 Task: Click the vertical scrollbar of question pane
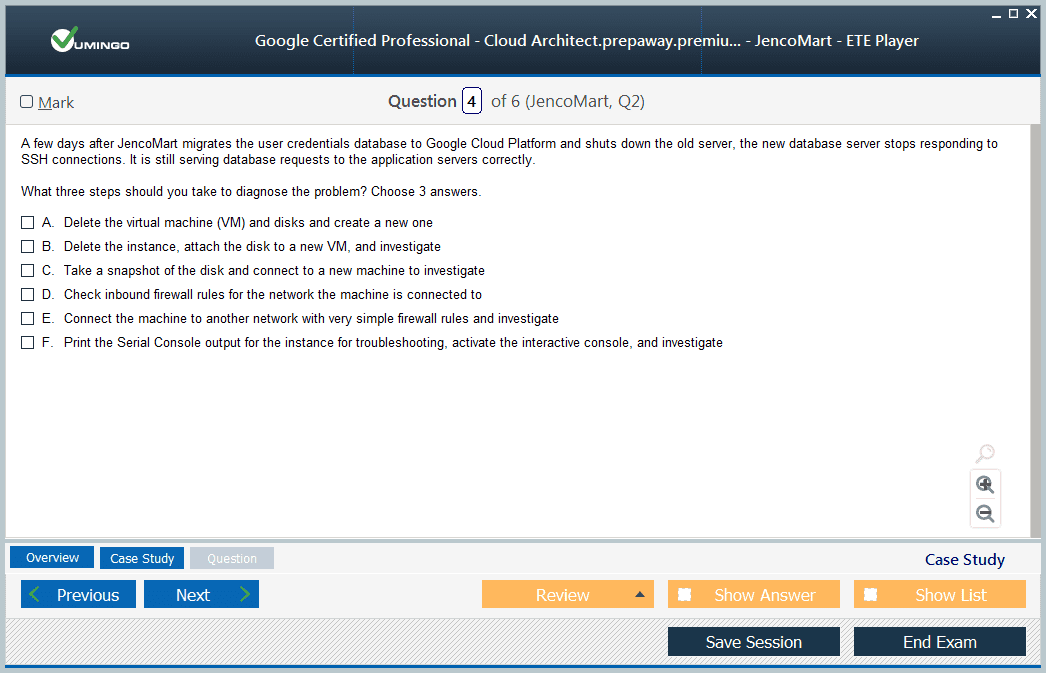1035,331
